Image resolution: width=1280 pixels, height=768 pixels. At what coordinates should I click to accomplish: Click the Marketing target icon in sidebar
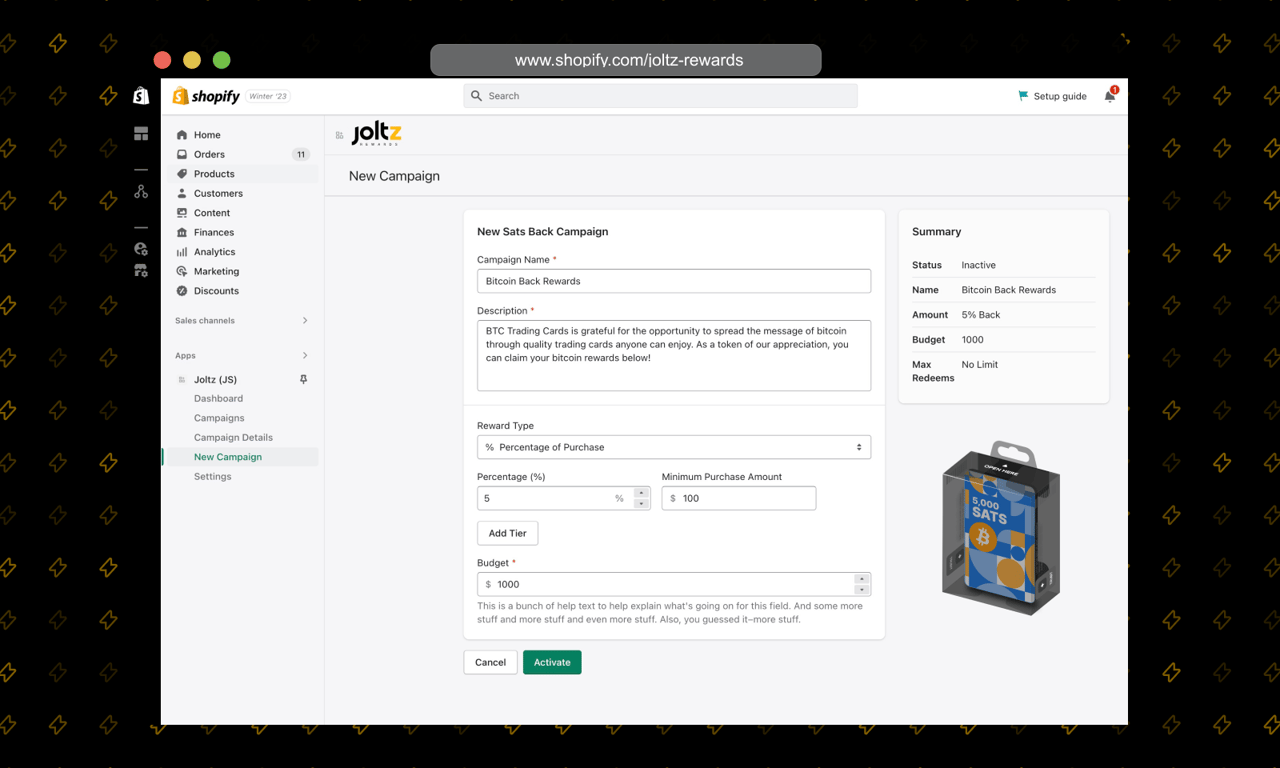(x=182, y=271)
